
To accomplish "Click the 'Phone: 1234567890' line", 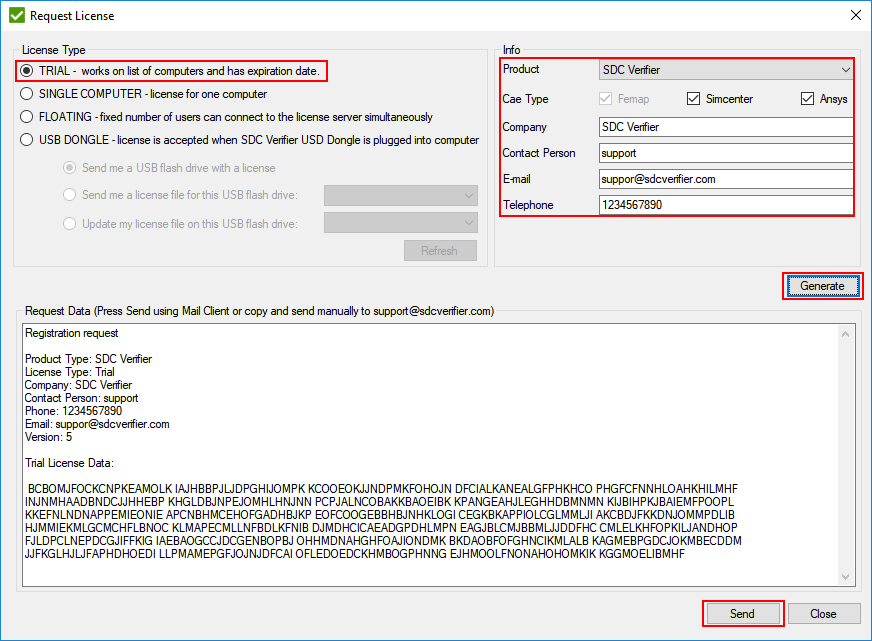I will (73, 411).
